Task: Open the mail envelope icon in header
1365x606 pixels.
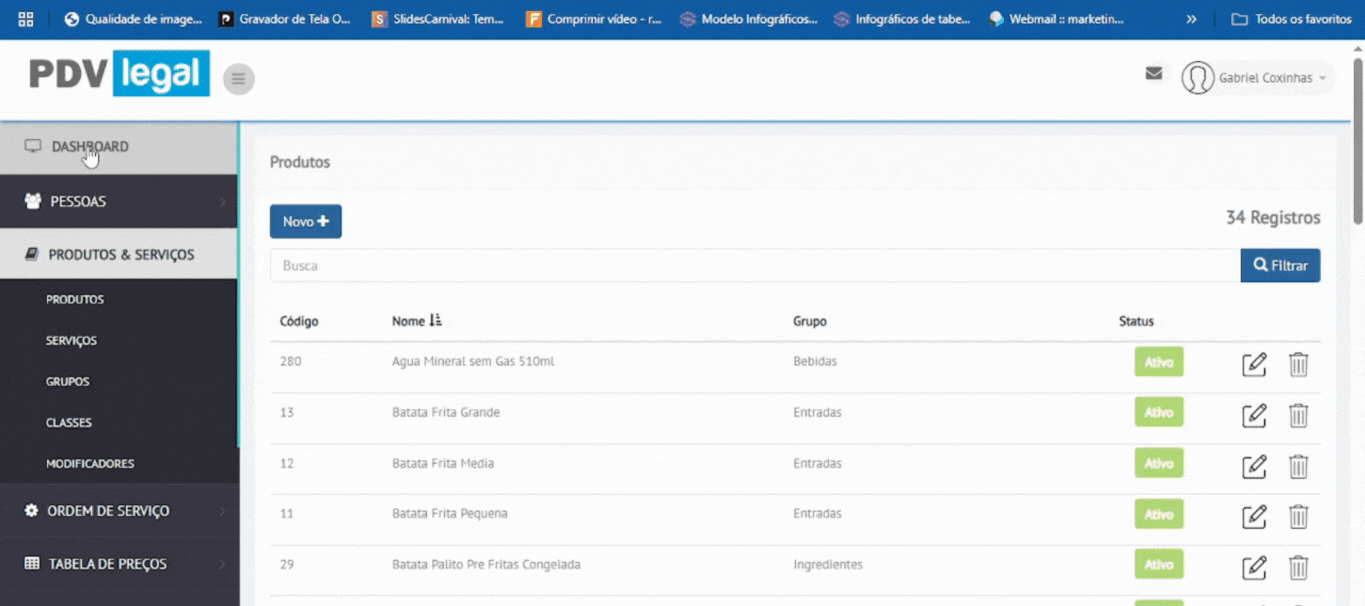Action: click(1153, 73)
